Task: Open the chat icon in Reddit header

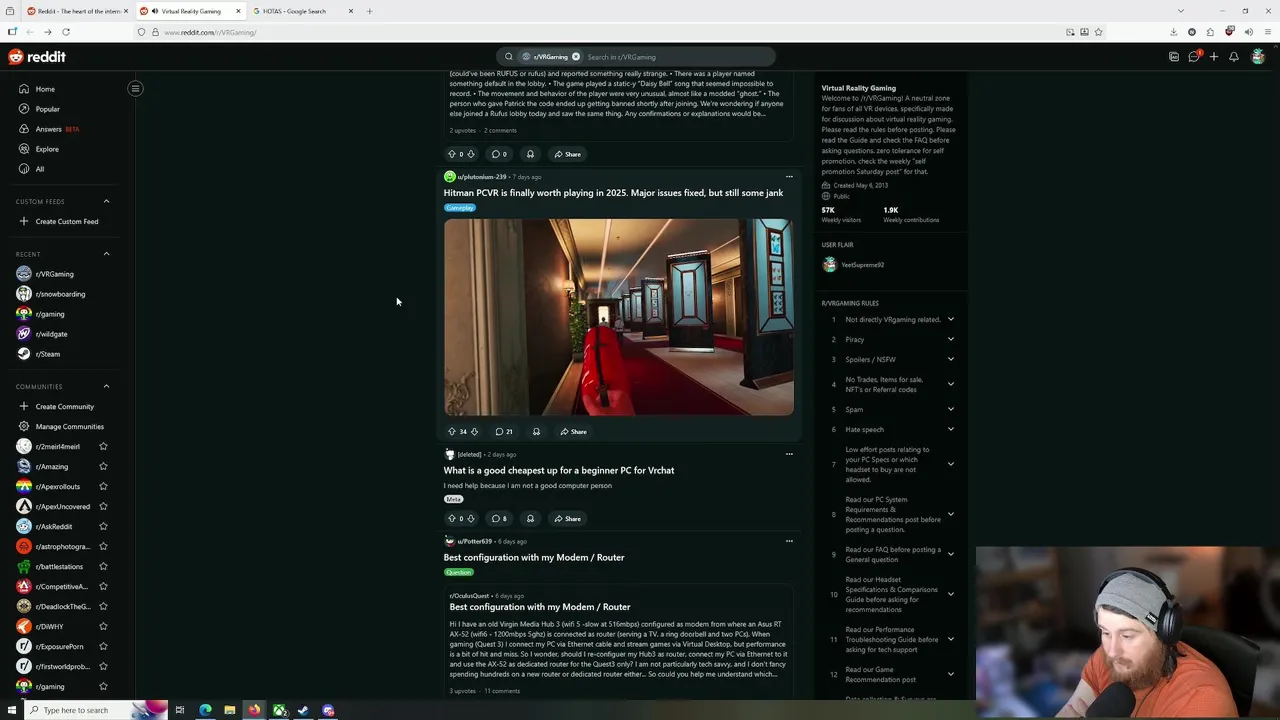Action: 1194,57
